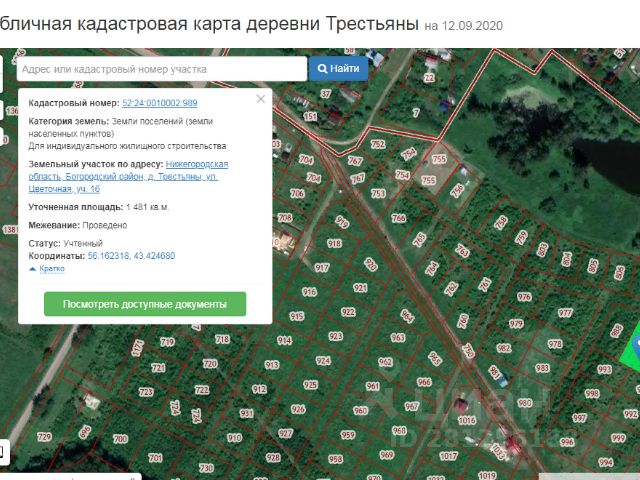Select parcel 914 on the map

(284, 340)
